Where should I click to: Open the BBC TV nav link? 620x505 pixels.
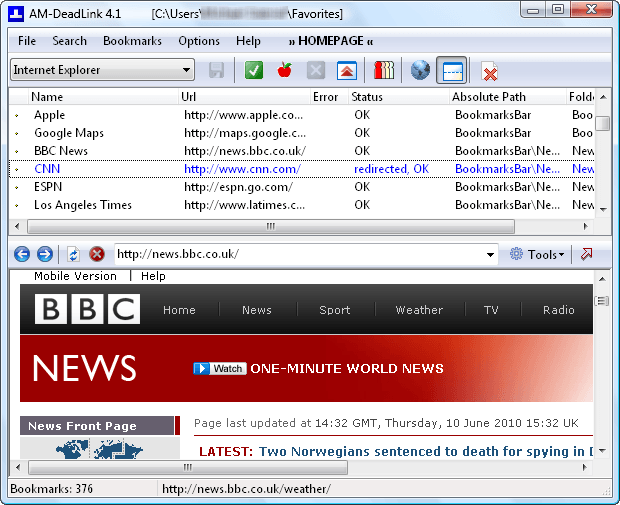[491, 310]
